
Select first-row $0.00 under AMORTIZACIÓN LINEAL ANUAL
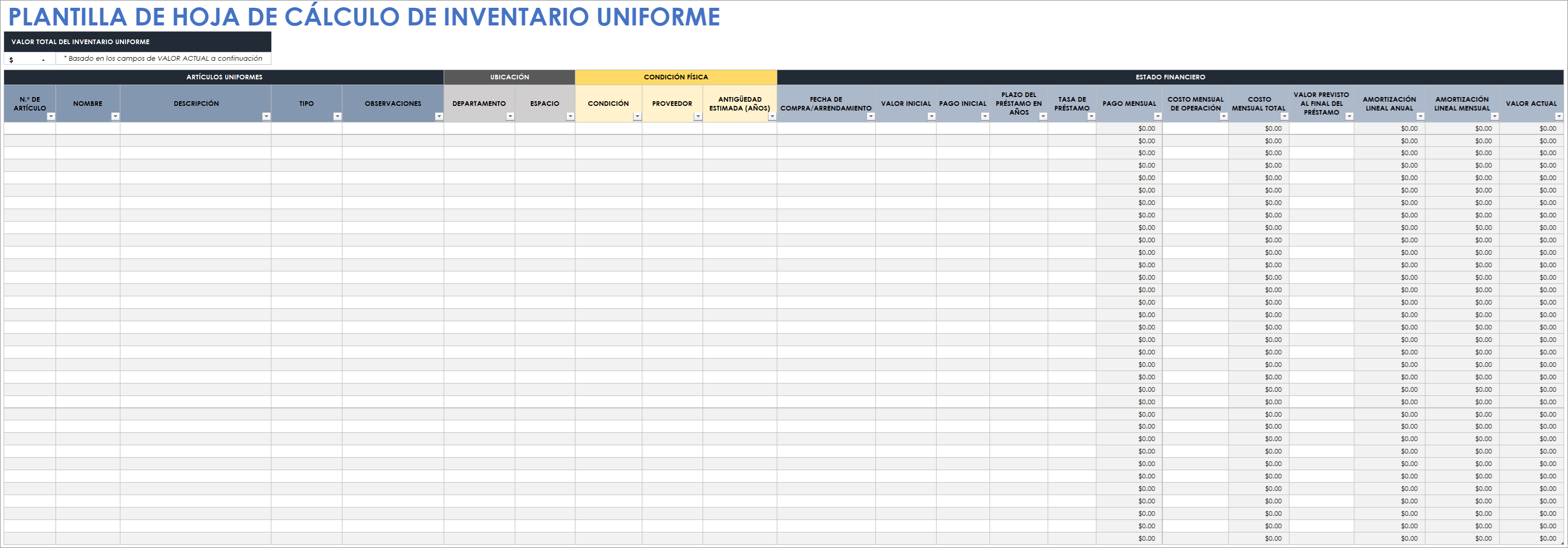pyautogui.click(x=1390, y=129)
